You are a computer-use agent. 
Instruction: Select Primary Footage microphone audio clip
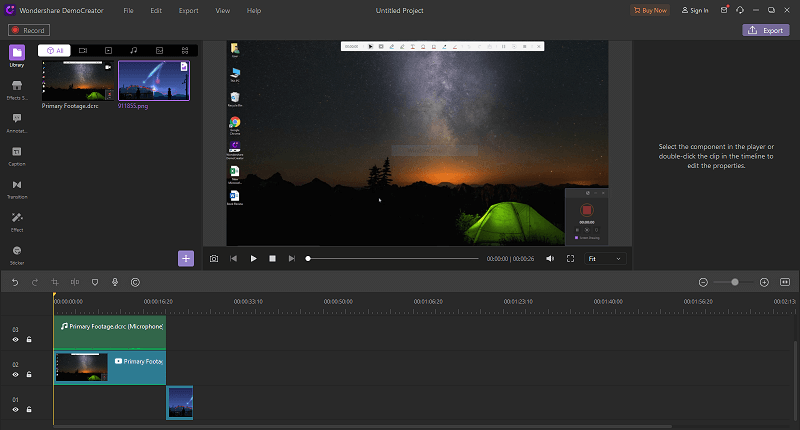(110, 333)
